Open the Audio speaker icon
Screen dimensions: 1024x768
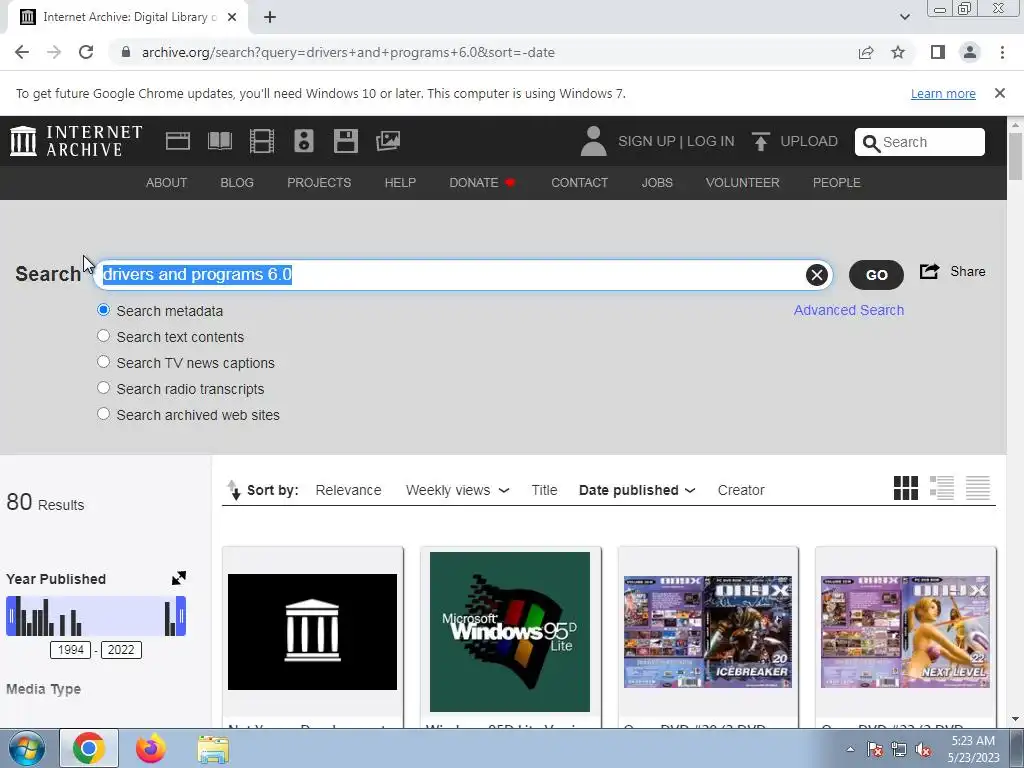click(x=304, y=141)
